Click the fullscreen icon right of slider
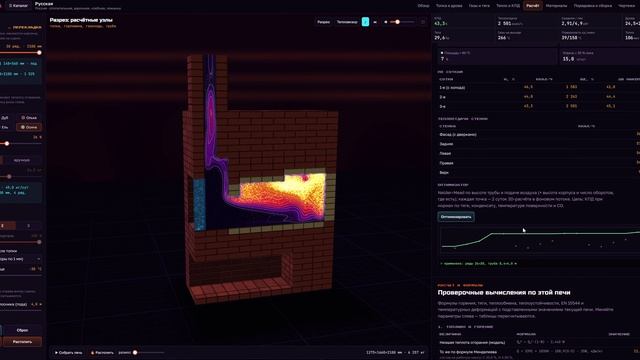This screenshot has width=640, height=360. 423,22
